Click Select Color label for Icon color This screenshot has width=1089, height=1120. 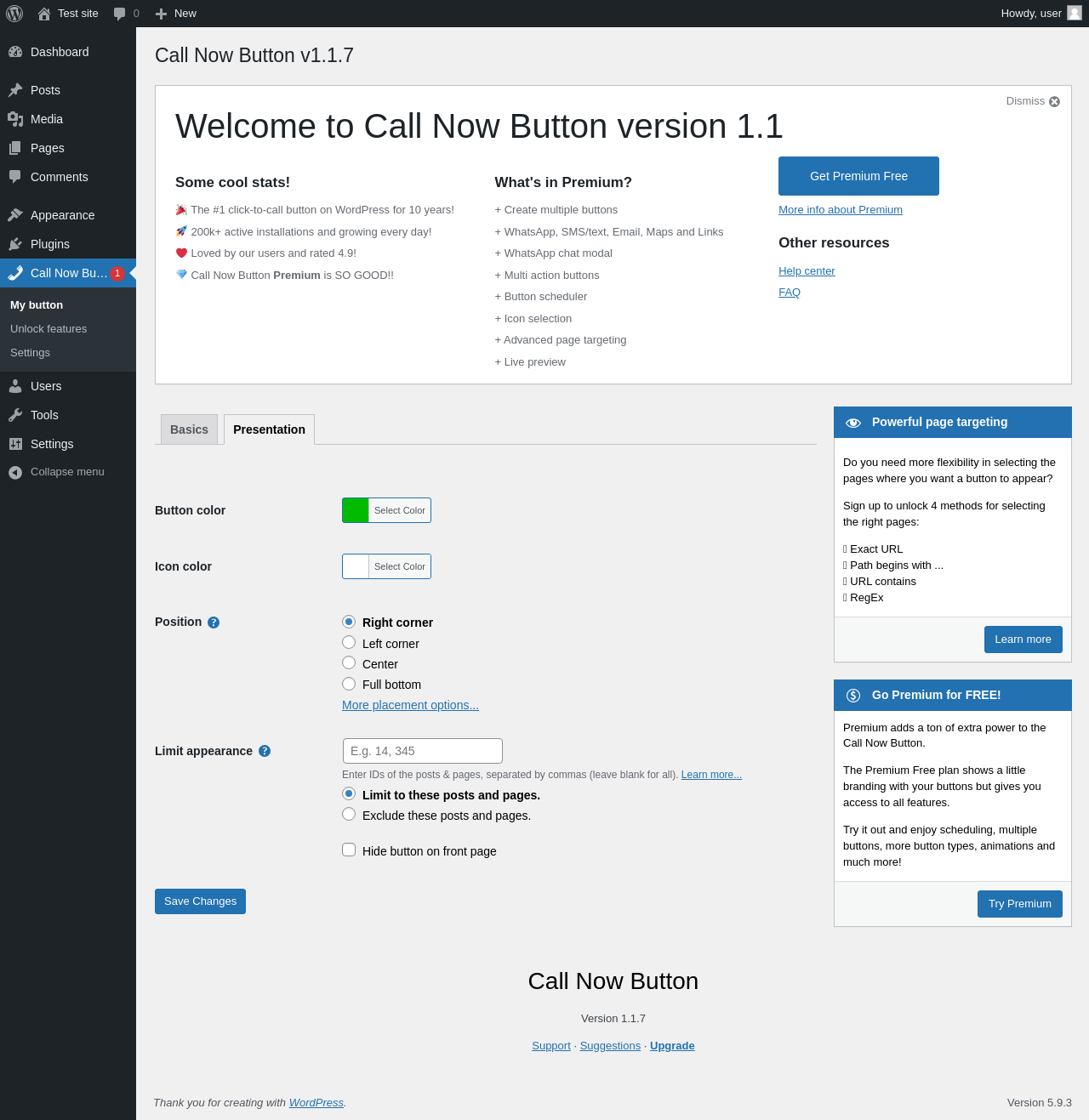(400, 566)
